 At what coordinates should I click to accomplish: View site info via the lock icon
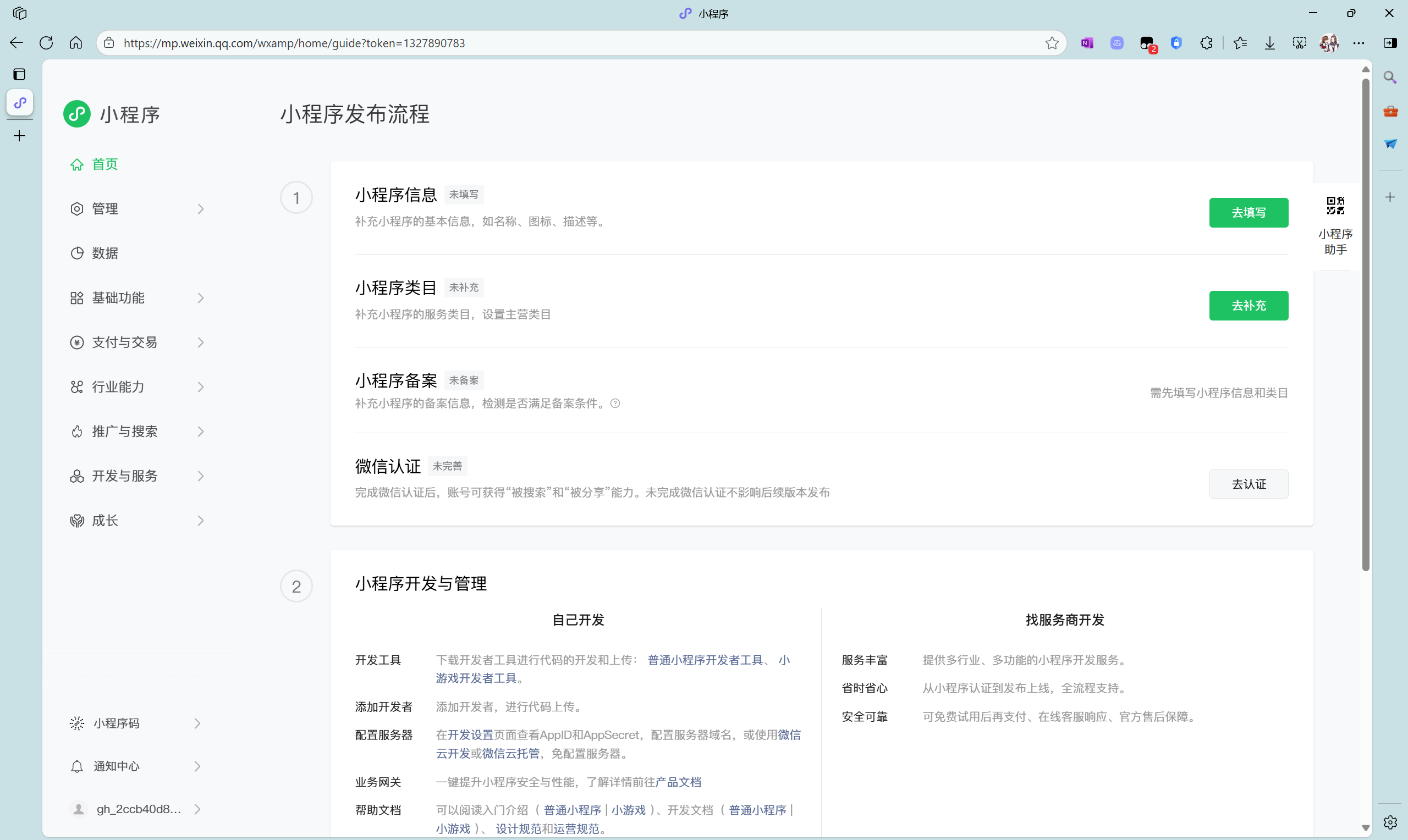tap(109, 43)
